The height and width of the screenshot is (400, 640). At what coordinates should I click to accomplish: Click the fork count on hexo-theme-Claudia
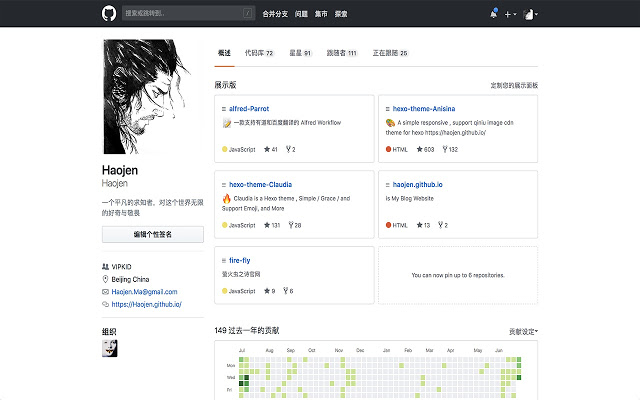click(x=294, y=225)
